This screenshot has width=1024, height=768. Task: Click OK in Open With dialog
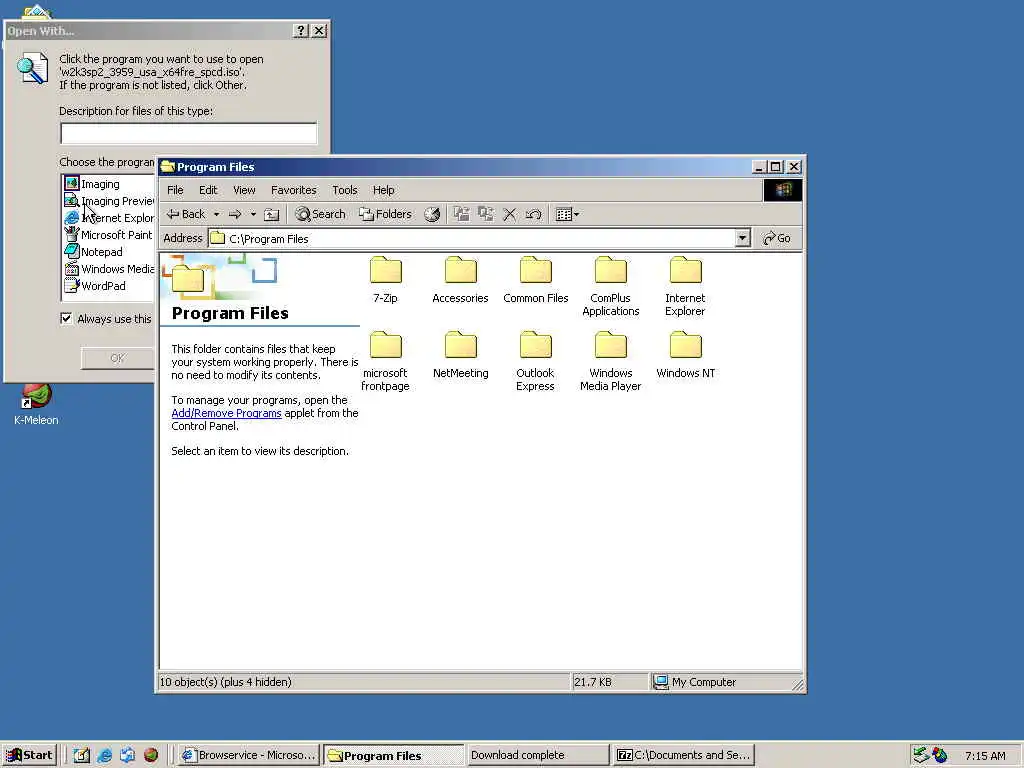118,358
